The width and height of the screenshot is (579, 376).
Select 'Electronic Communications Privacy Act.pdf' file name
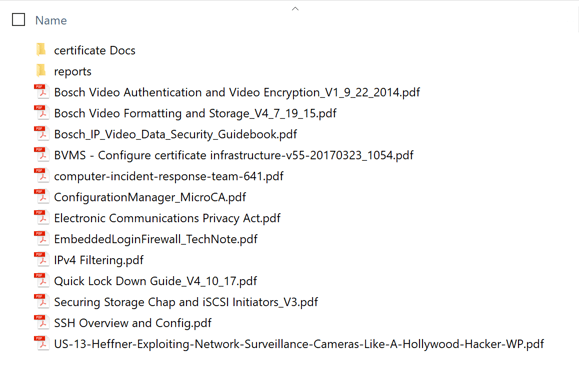coord(167,219)
